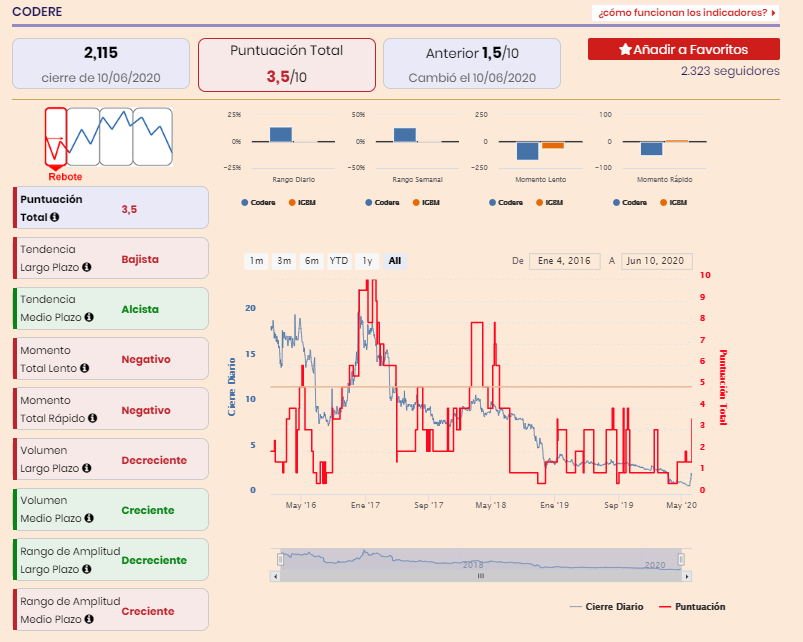The image size is (803, 642).
Task: Toggle Puntuación series legend
Action: 692,607
